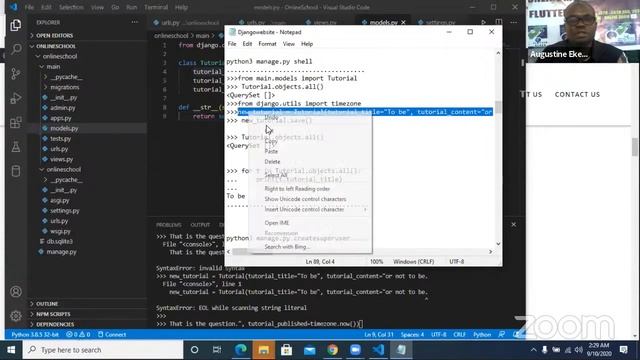Expand the __pycache__ folder under main
This screenshot has width=640, height=360.
pos(67,77)
